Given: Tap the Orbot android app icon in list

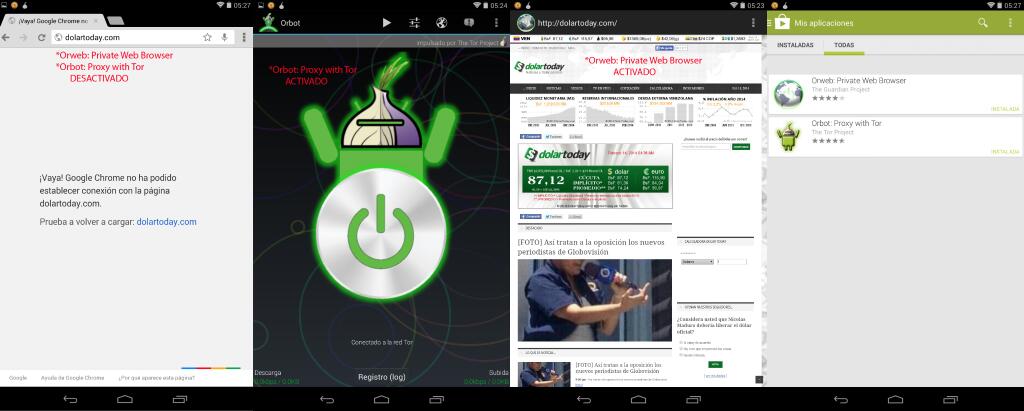Looking at the screenshot, I should click(788, 137).
